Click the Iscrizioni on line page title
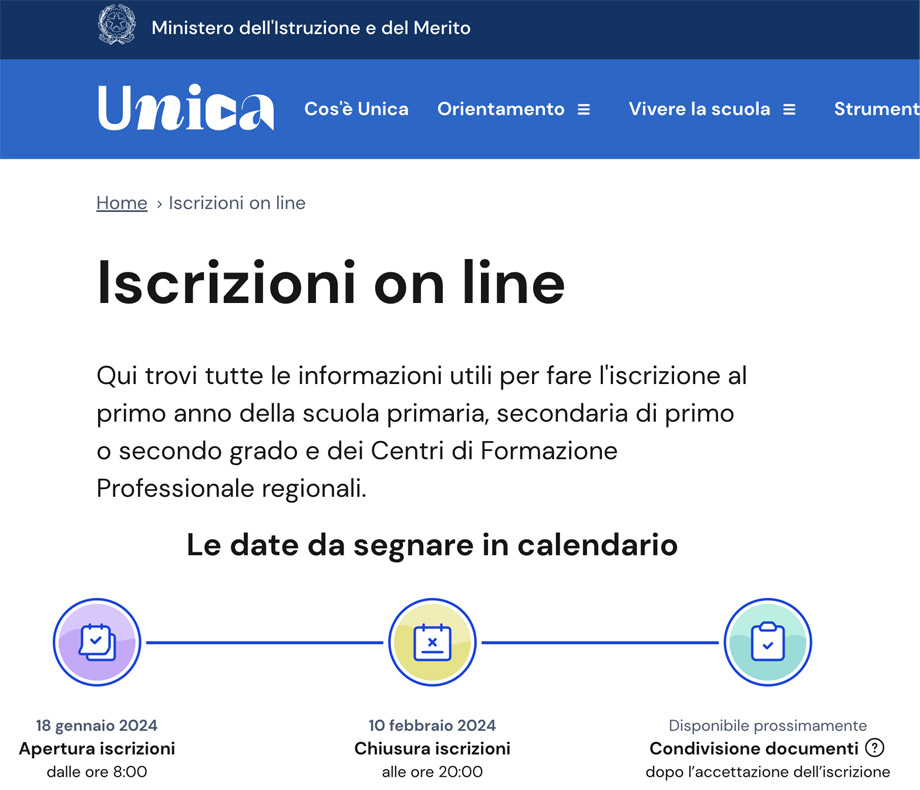The width and height of the screenshot is (920, 790). pos(330,285)
